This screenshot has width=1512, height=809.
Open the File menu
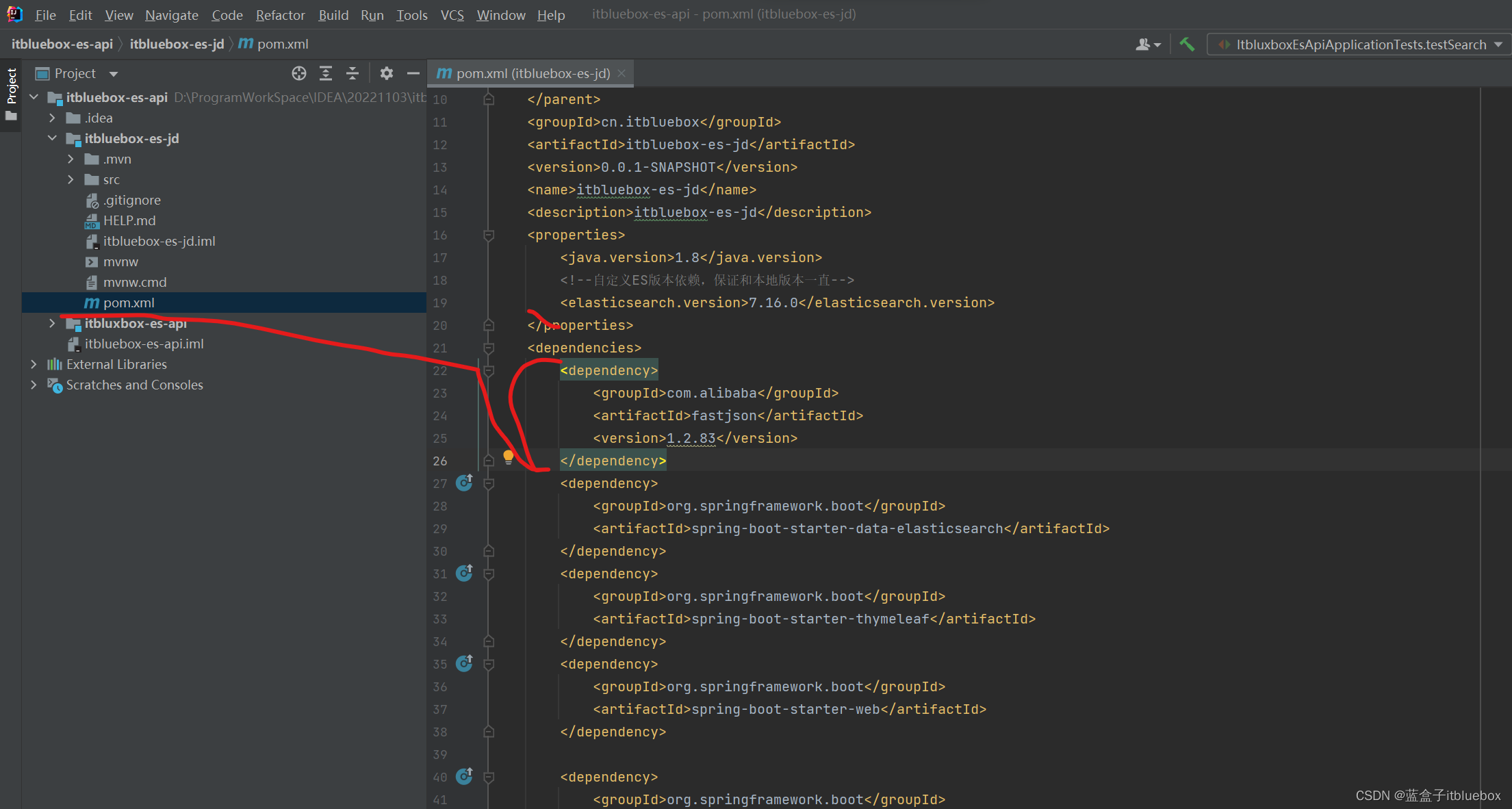[45, 14]
